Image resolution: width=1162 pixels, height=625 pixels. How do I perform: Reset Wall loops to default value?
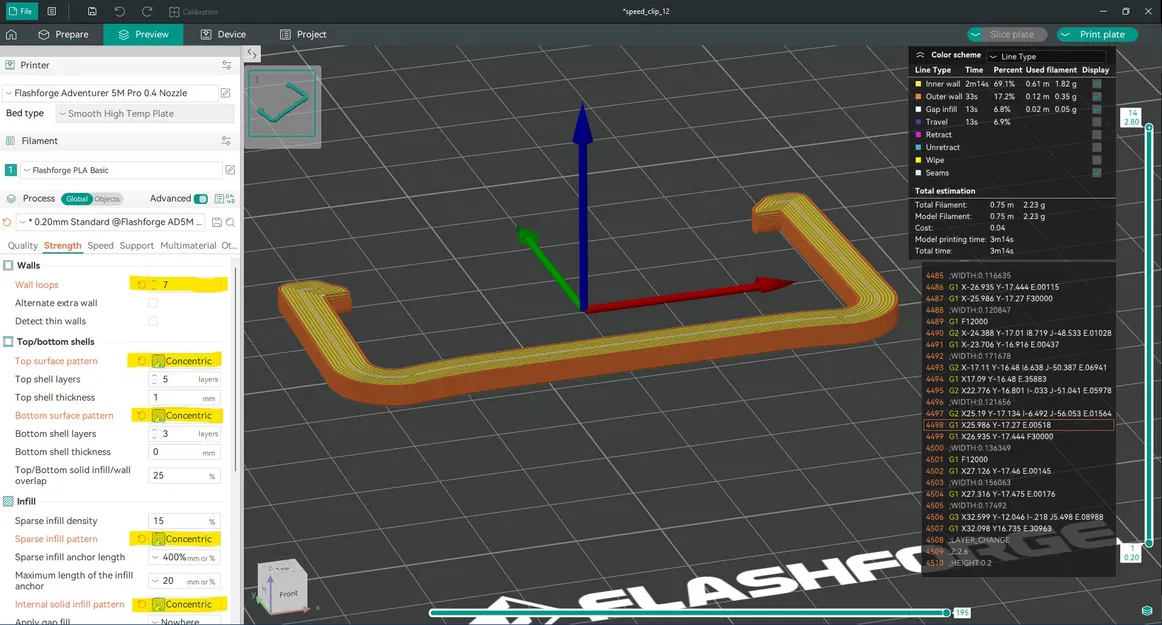(x=141, y=285)
